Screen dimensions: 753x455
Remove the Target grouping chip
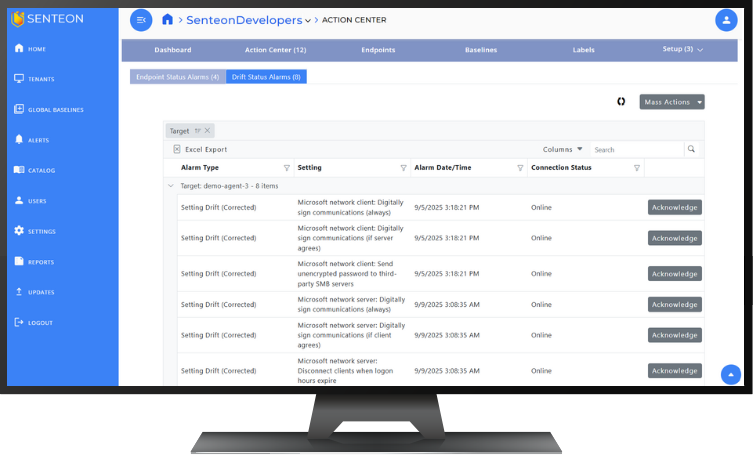208,131
